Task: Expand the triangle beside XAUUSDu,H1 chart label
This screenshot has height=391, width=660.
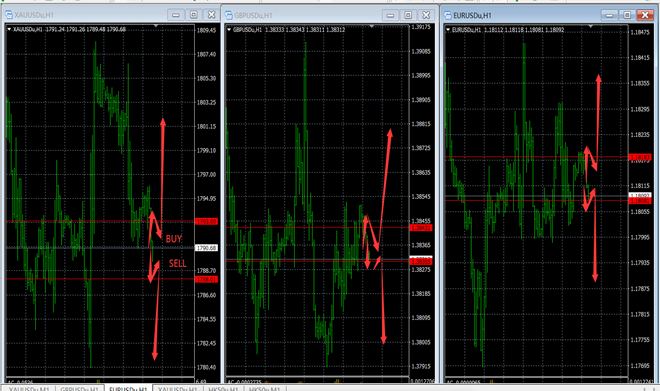Action: pyautogui.click(x=9, y=29)
